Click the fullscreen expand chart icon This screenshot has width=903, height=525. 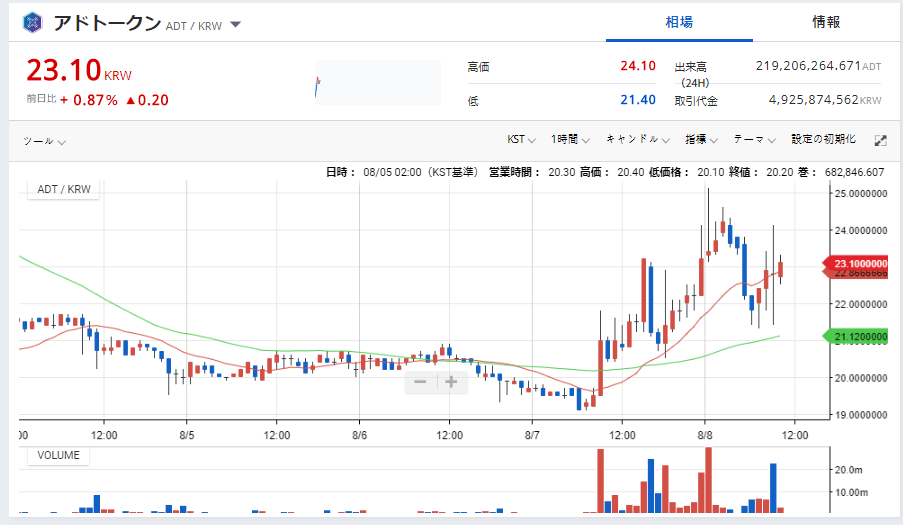881,141
